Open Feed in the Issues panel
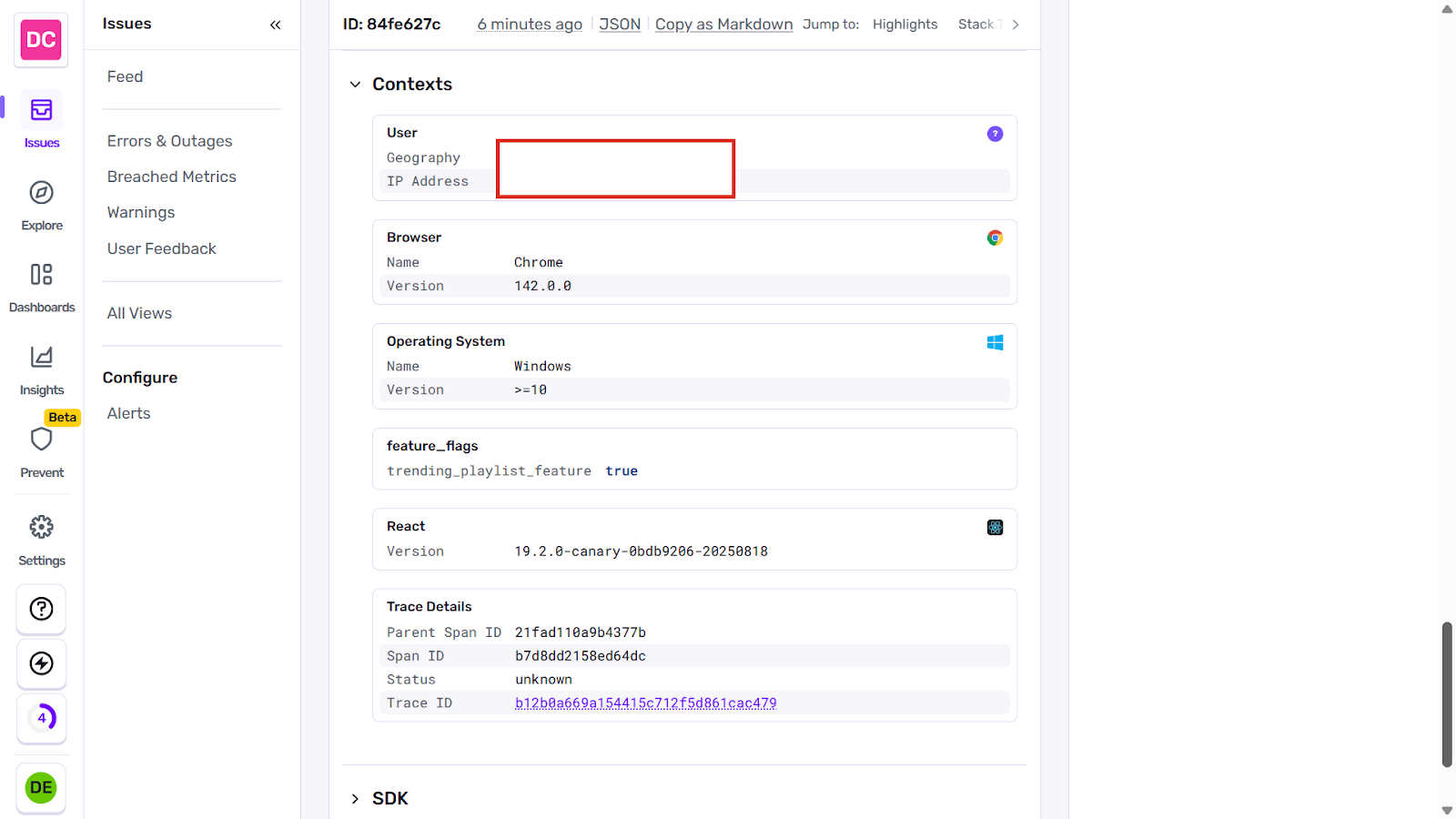The image size is (1456, 819). pos(125,76)
